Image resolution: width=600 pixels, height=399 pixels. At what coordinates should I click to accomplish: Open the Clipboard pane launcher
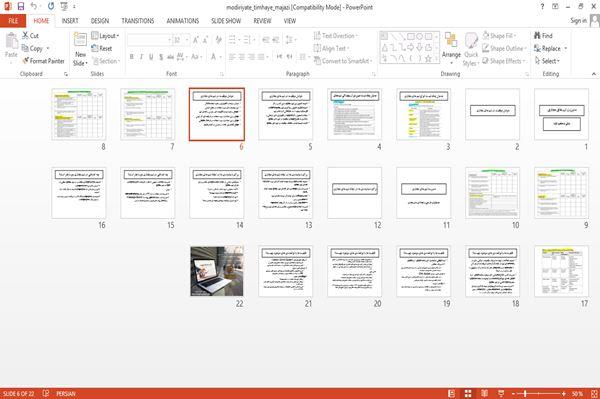pyautogui.click(x=66, y=74)
